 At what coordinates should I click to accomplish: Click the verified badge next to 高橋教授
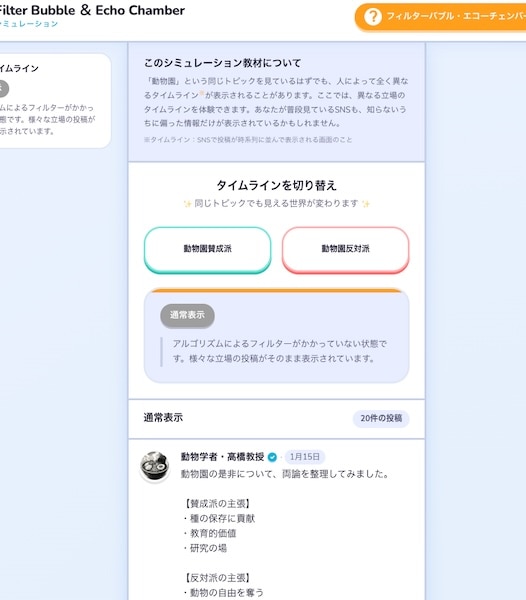point(272,457)
